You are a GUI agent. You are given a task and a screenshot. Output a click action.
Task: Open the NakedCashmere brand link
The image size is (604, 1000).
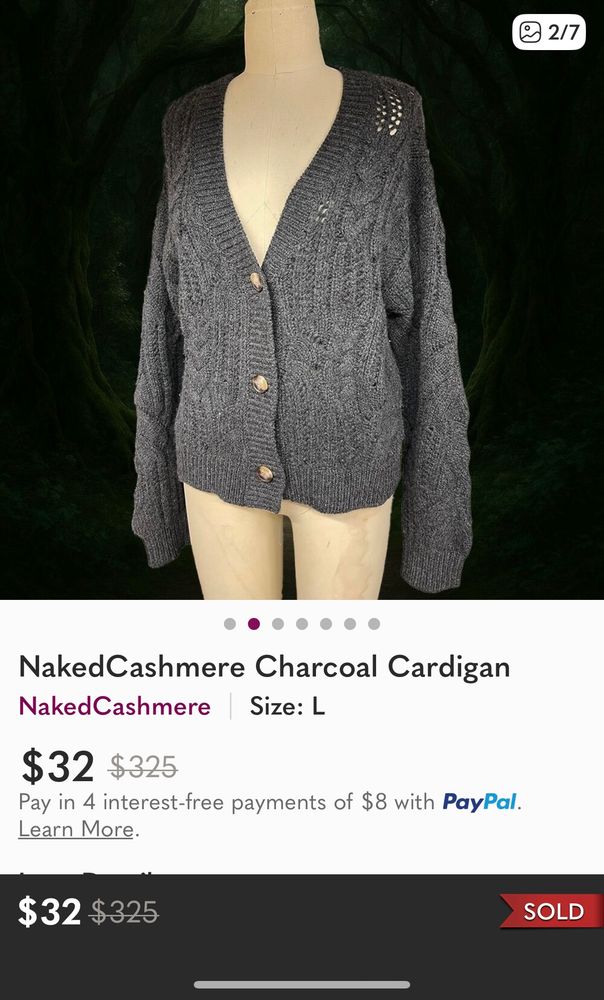click(x=115, y=707)
